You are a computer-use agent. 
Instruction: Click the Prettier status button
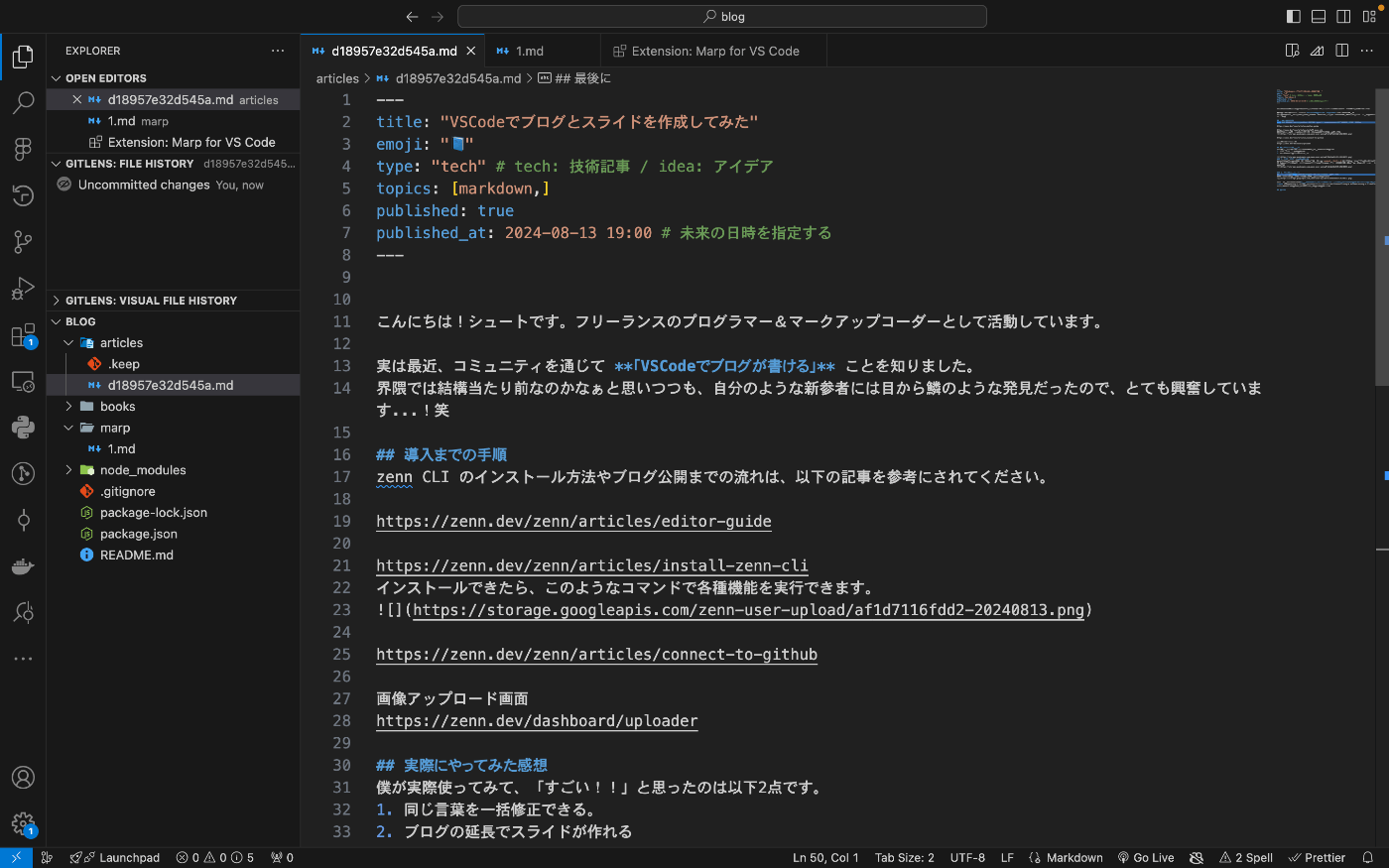pyautogui.click(x=1317, y=858)
